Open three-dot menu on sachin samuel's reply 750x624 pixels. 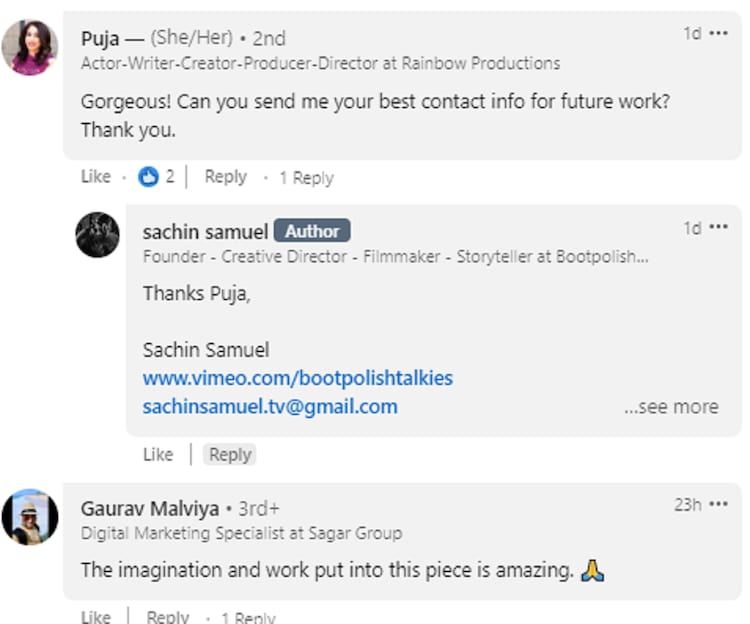click(x=718, y=228)
